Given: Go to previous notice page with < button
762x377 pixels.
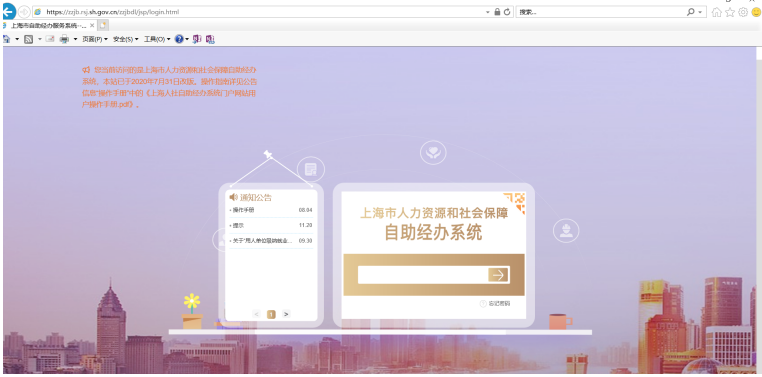Looking at the screenshot, I should point(257,314).
